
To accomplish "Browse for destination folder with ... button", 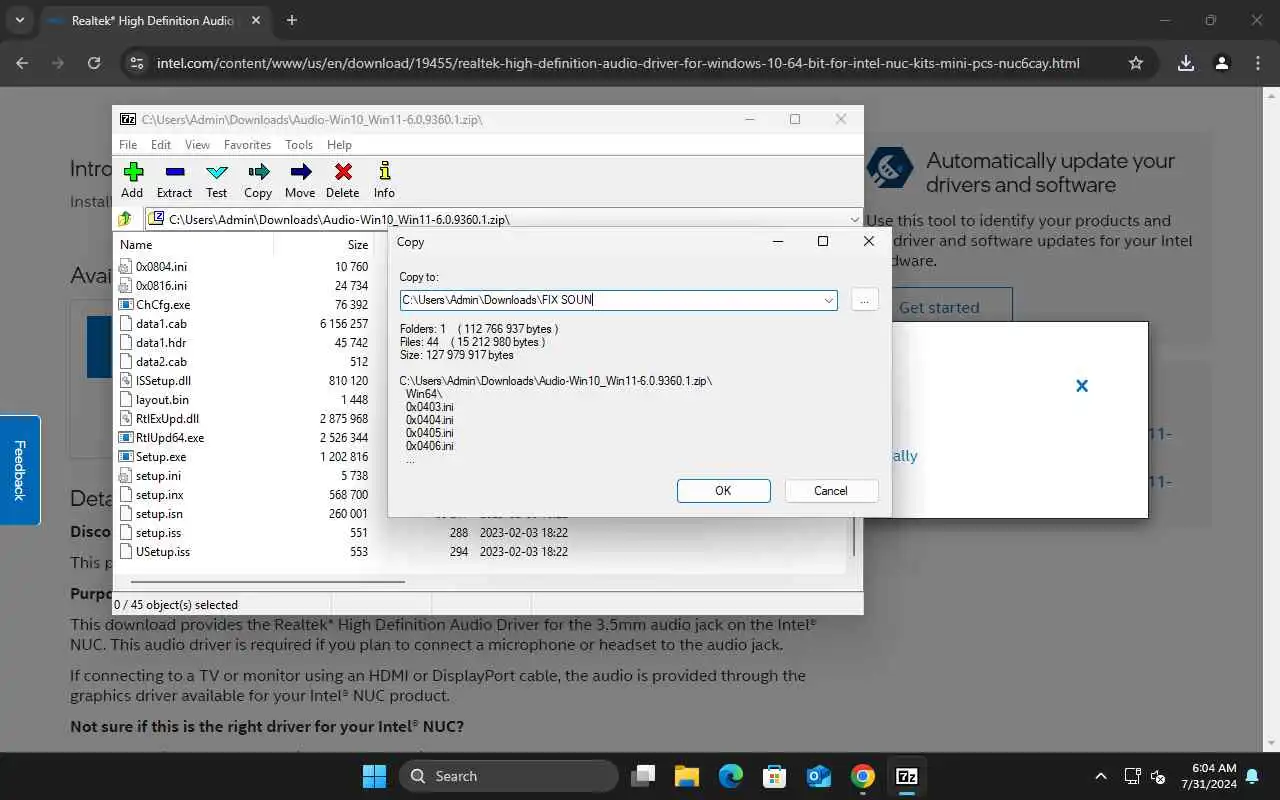I will [864, 300].
